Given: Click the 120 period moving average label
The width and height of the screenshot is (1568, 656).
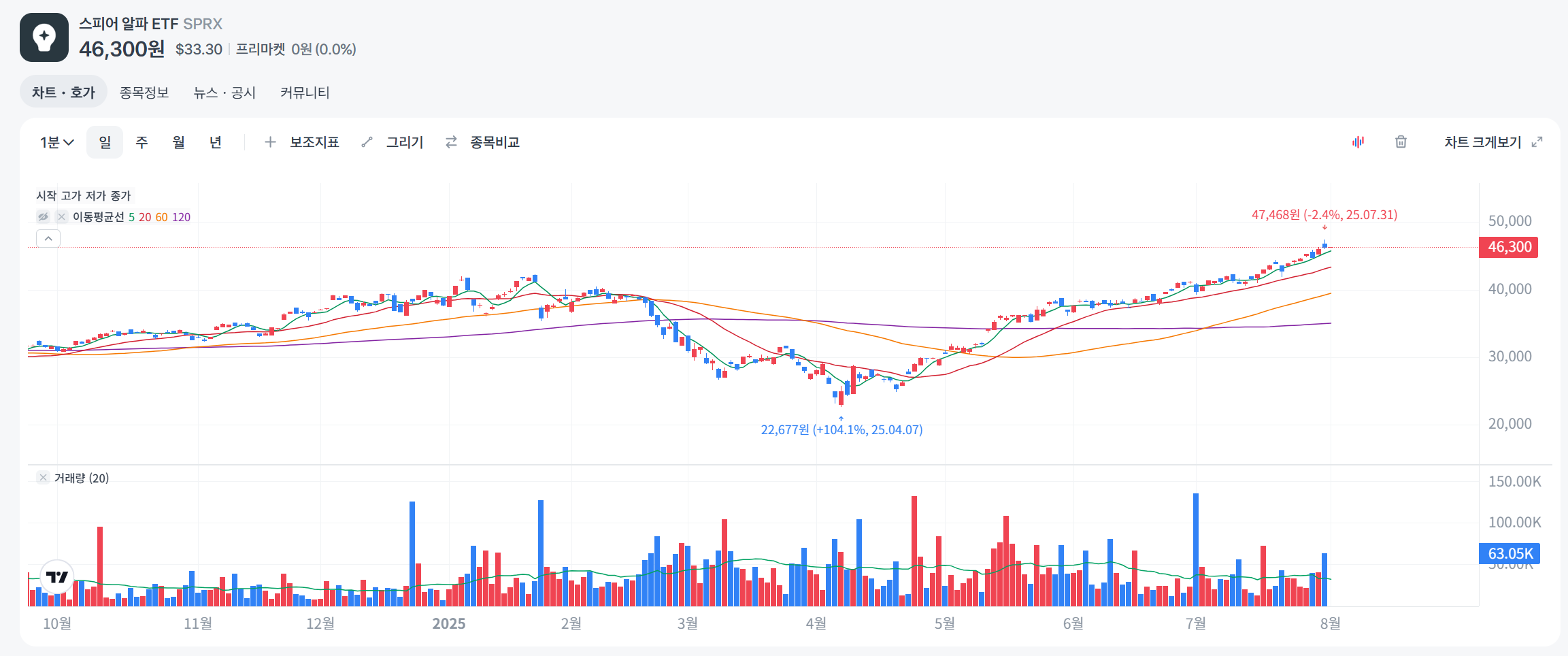Looking at the screenshot, I should tap(181, 217).
